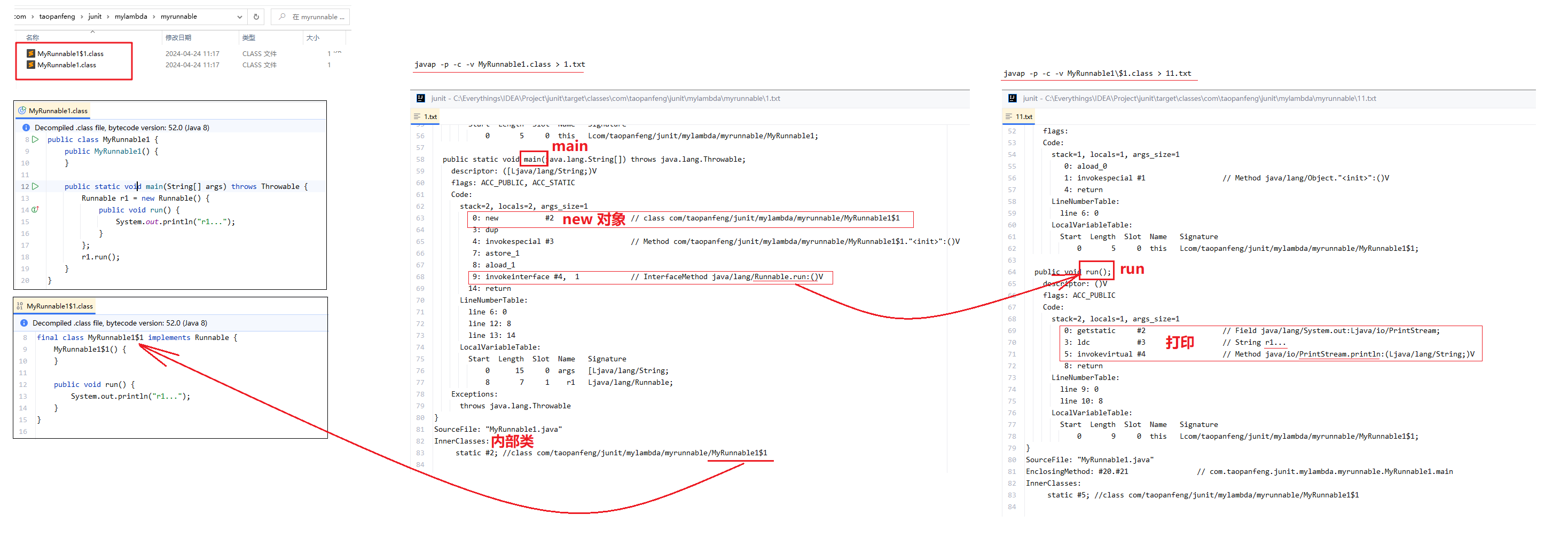Click the search myrunnable input field
1568x554 pixels.
[310, 17]
